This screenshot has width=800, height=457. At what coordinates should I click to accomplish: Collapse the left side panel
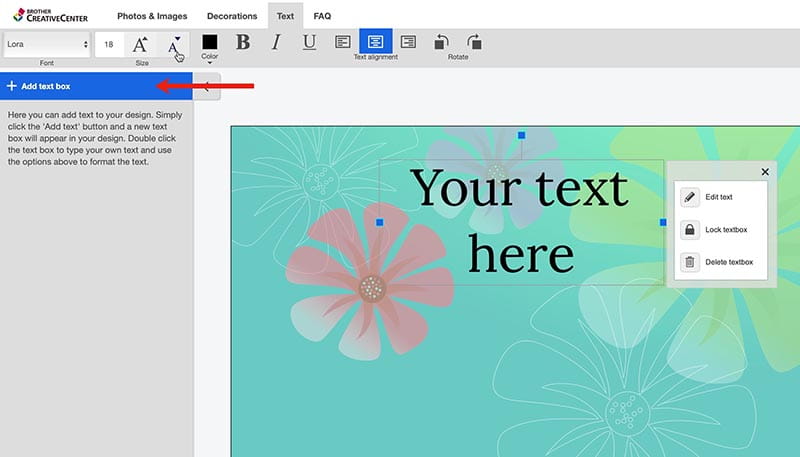pyautogui.click(x=207, y=86)
